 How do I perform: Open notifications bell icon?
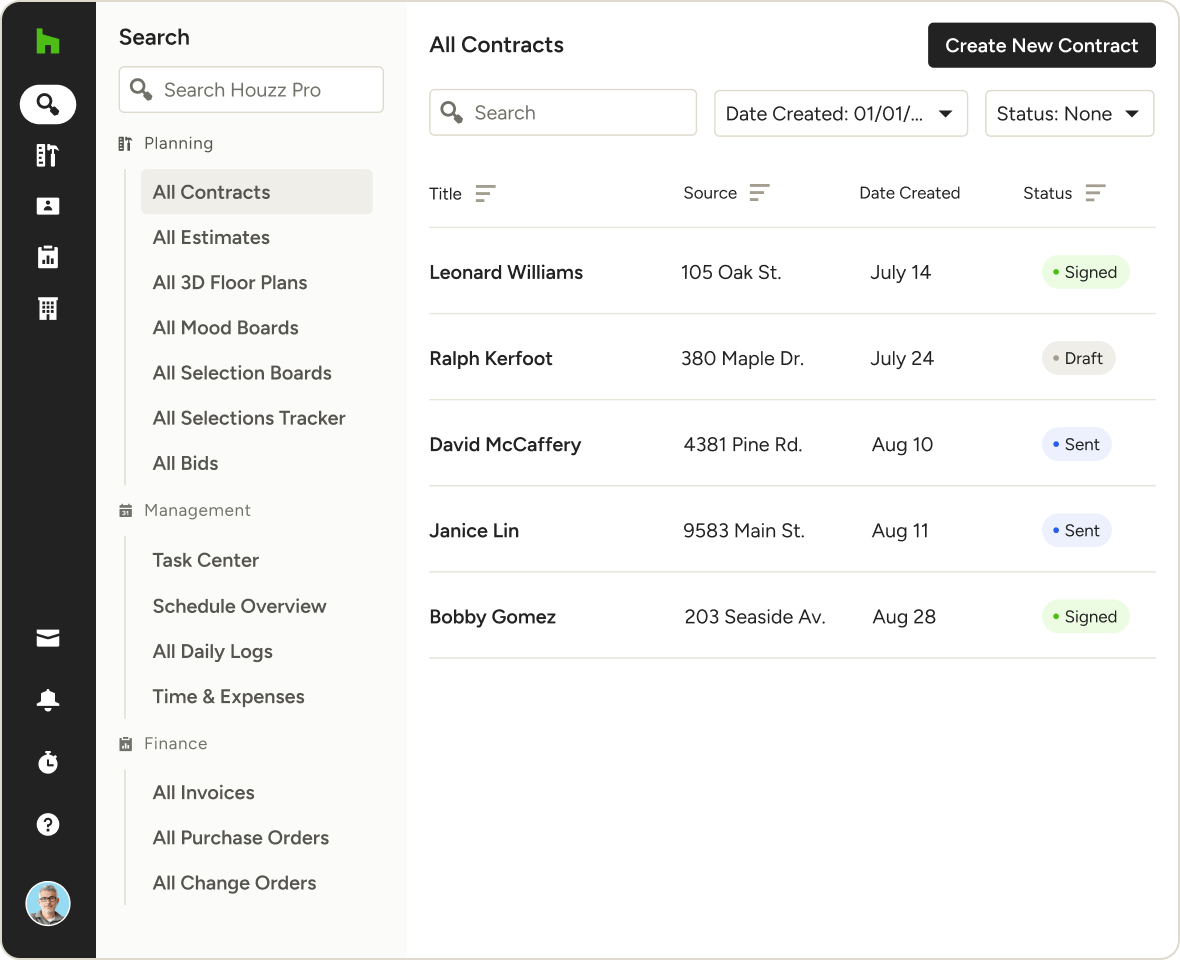(48, 701)
